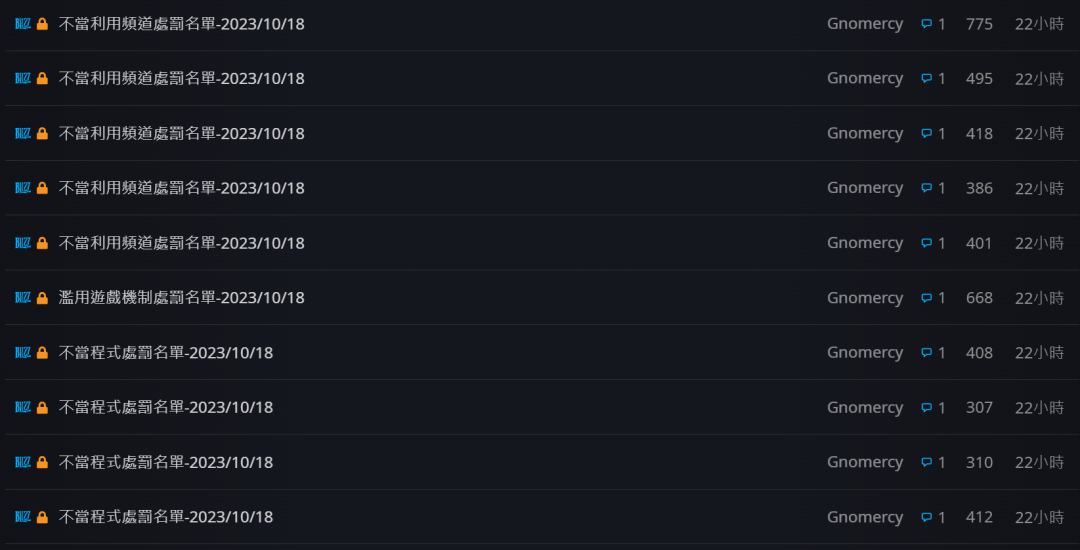Click lock icon on the 310-views topic
The height and width of the screenshot is (550, 1080).
tap(42, 462)
